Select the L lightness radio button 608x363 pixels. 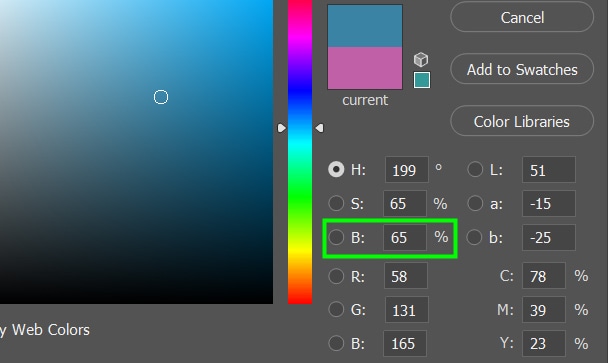tap(475, 169)
